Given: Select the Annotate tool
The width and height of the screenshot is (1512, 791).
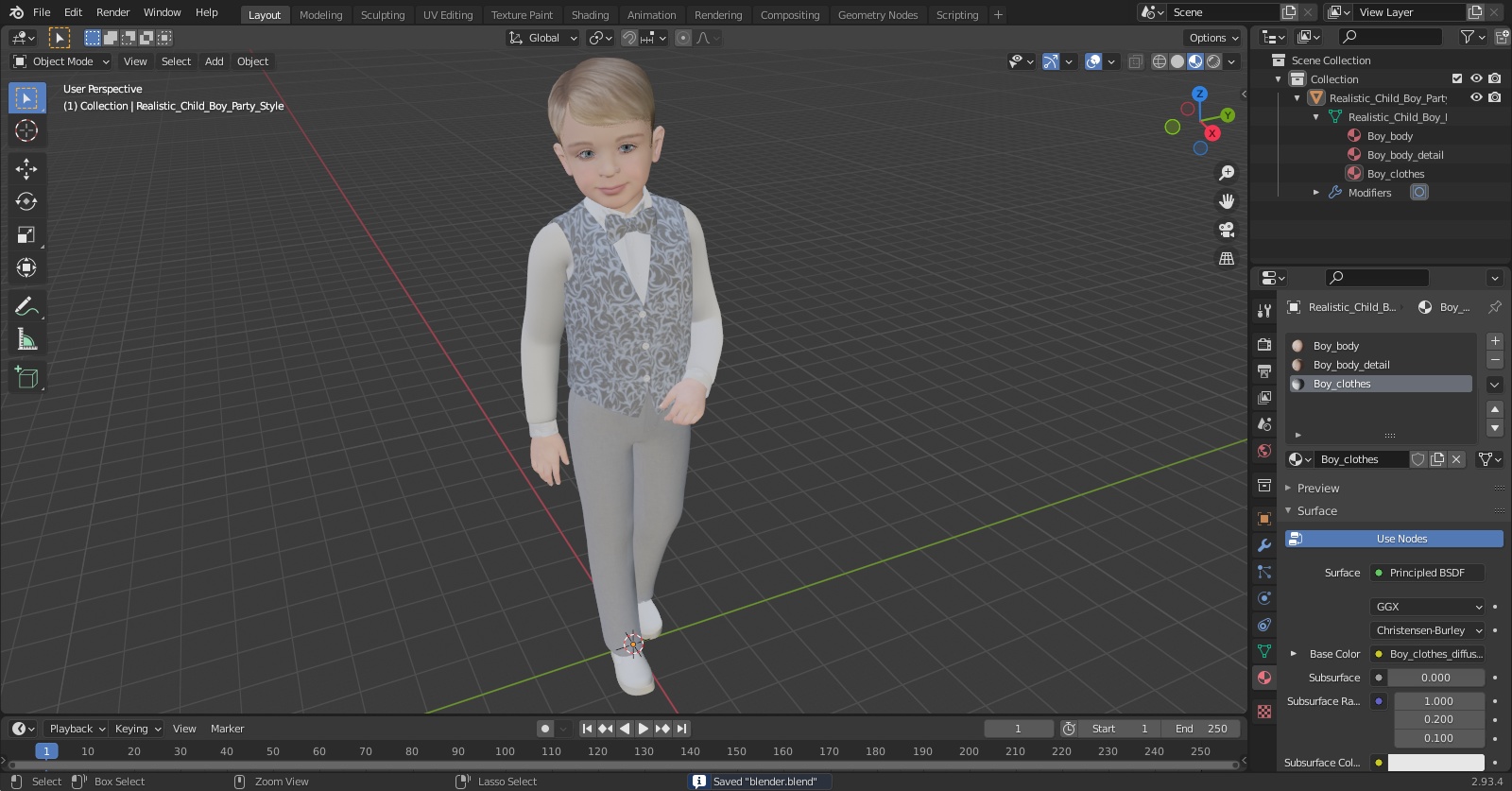Looking at the screenshot, I should (x=26, y=306).
